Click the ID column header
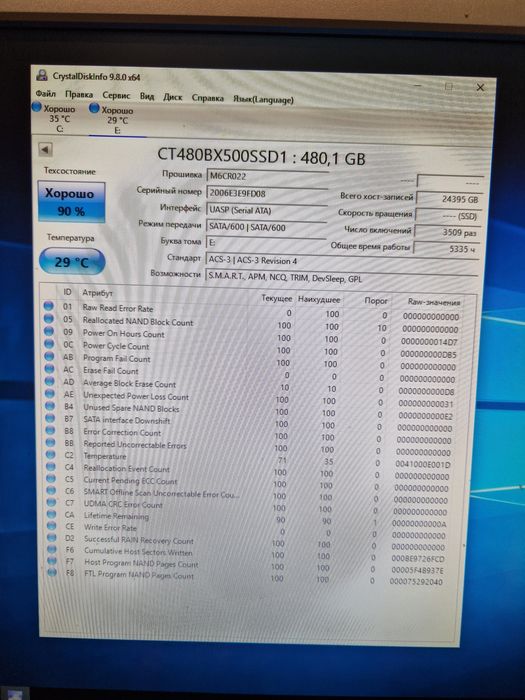Viewport: 525px width, 700px height. tap(67, 292)
